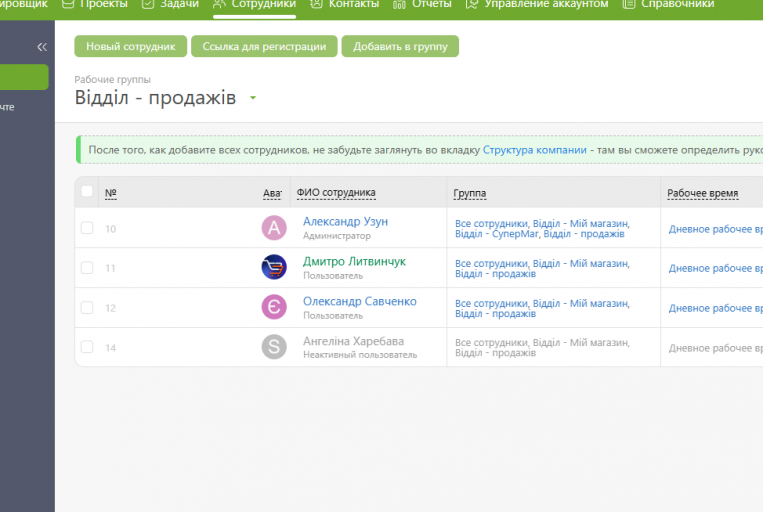
Task: Sort by the Ава column header
Action: tap(272, 193)
